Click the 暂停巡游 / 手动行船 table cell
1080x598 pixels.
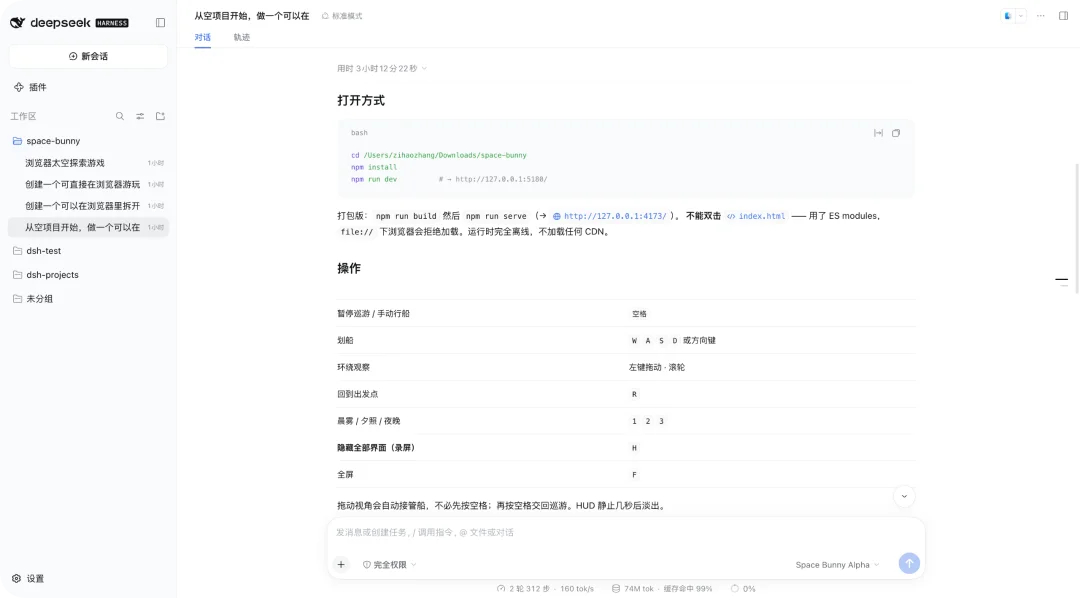[x=373, y=313]
